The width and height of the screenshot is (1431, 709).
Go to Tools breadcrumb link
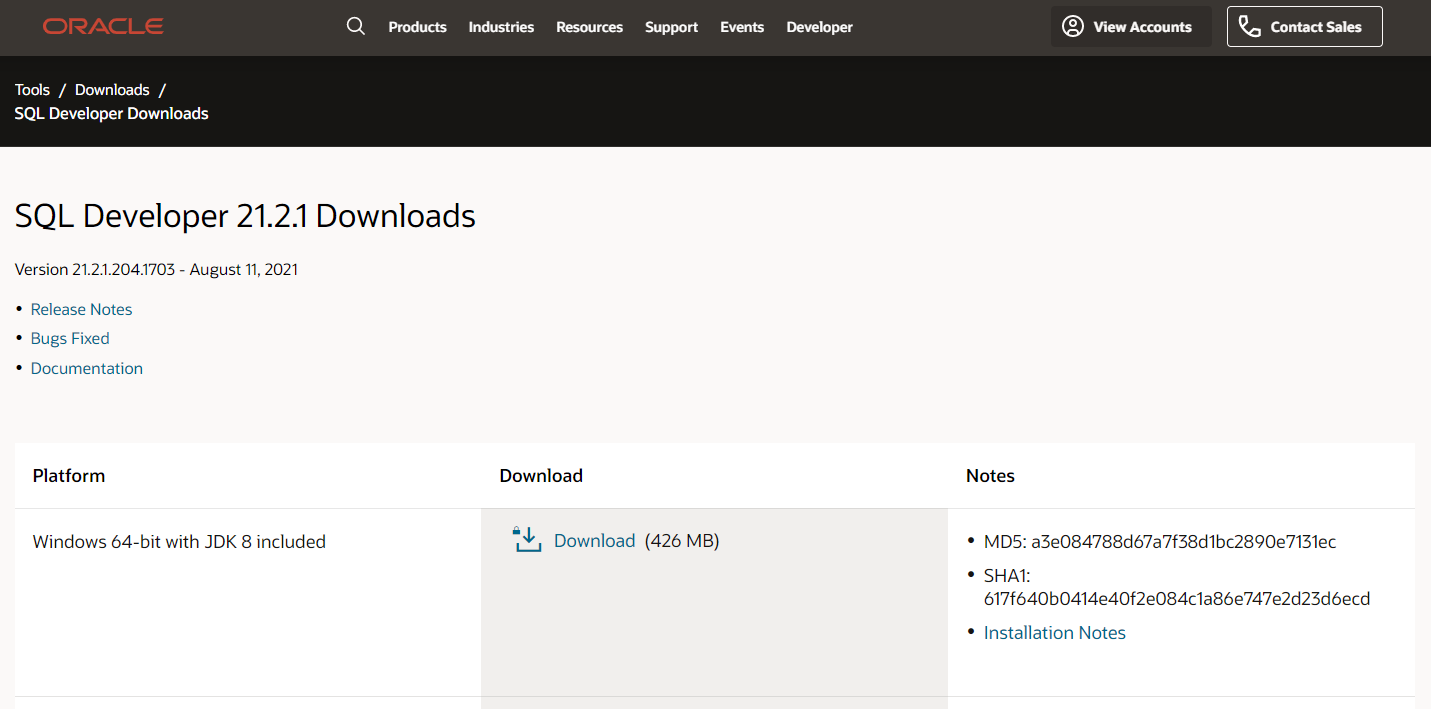click(x=32, y=90)
